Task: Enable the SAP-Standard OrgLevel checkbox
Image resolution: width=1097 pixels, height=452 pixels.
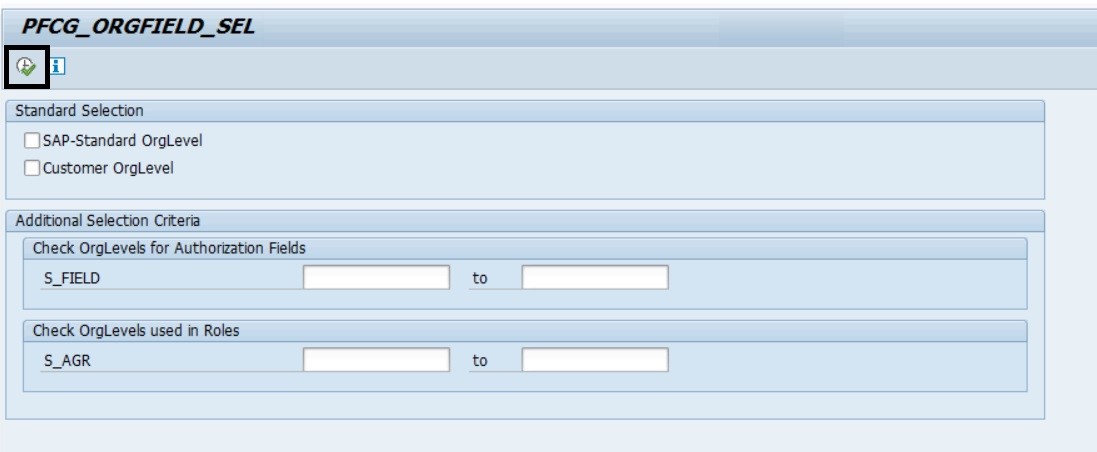Action: pyautogui.click(x=33, y=140)
